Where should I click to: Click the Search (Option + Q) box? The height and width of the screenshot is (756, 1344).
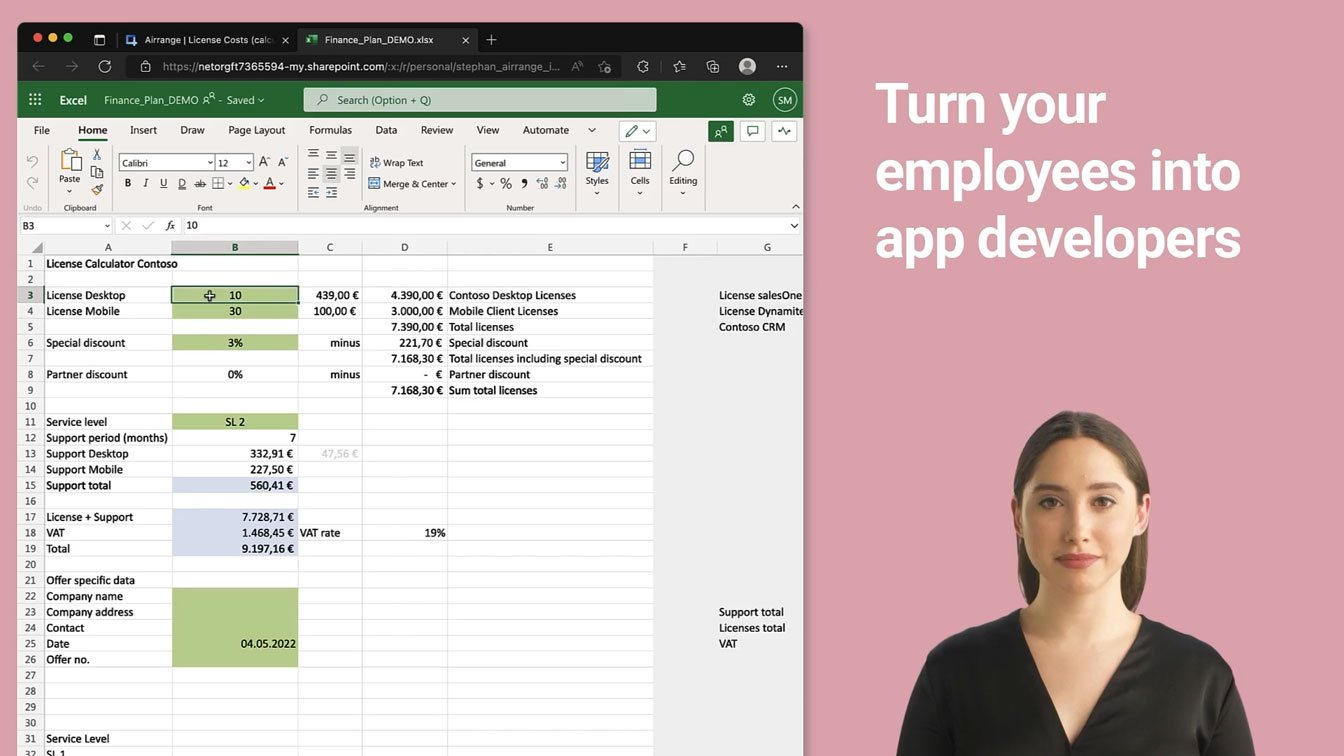tap(480, 100)
